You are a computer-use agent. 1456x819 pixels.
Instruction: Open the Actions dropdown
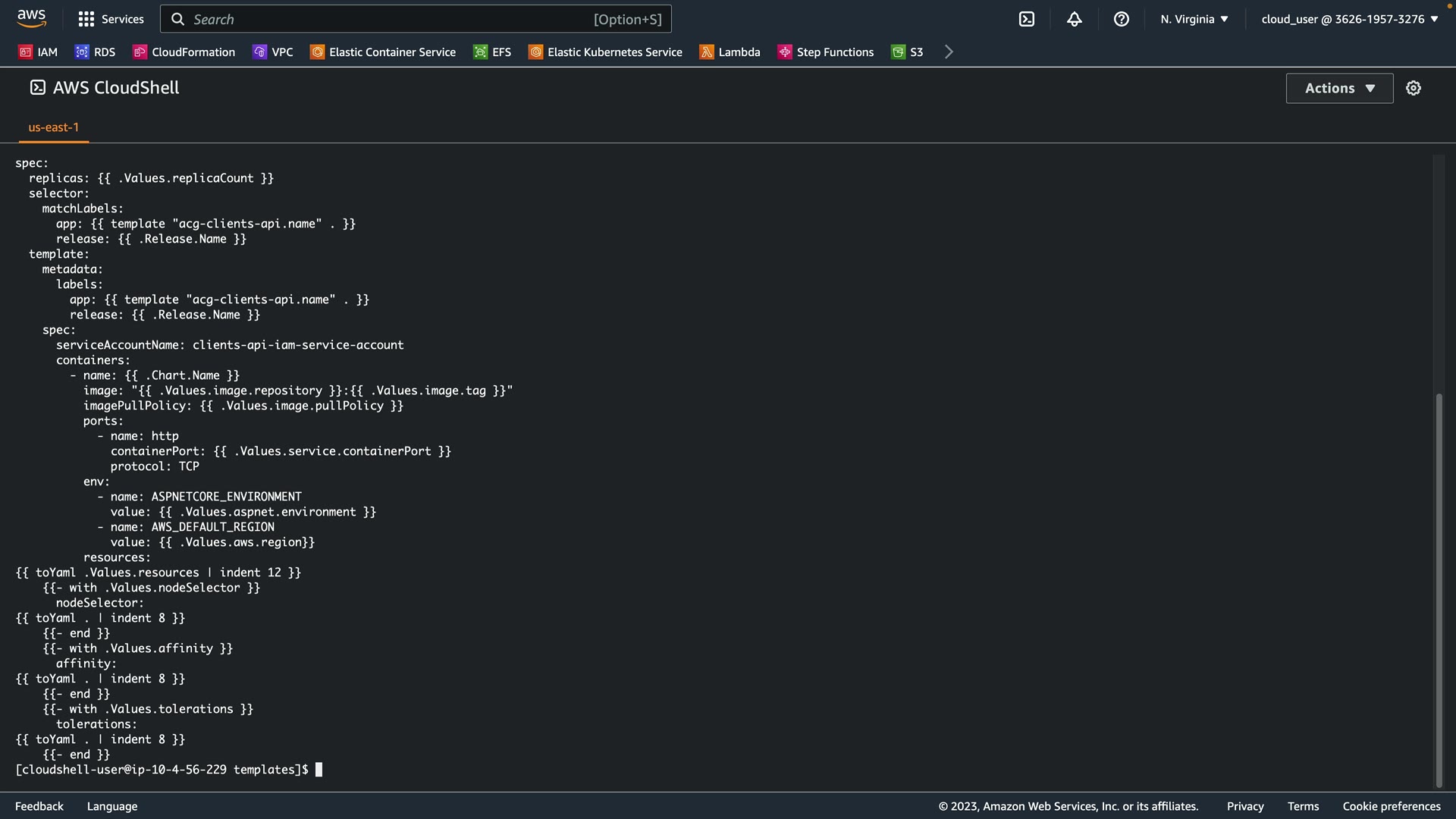tap(1339, 88)
